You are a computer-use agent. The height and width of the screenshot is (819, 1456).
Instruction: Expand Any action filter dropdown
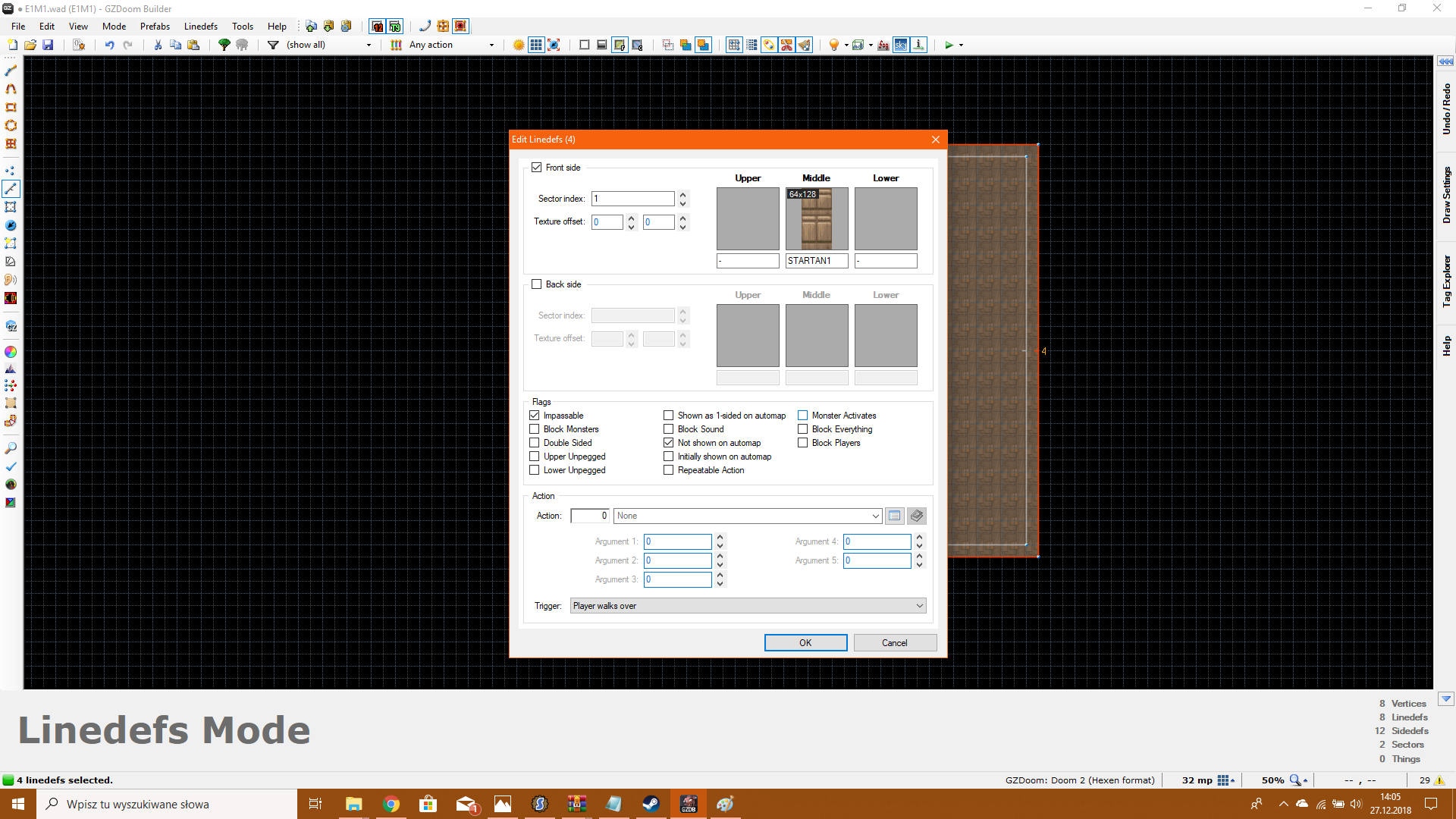pos(491,44)
